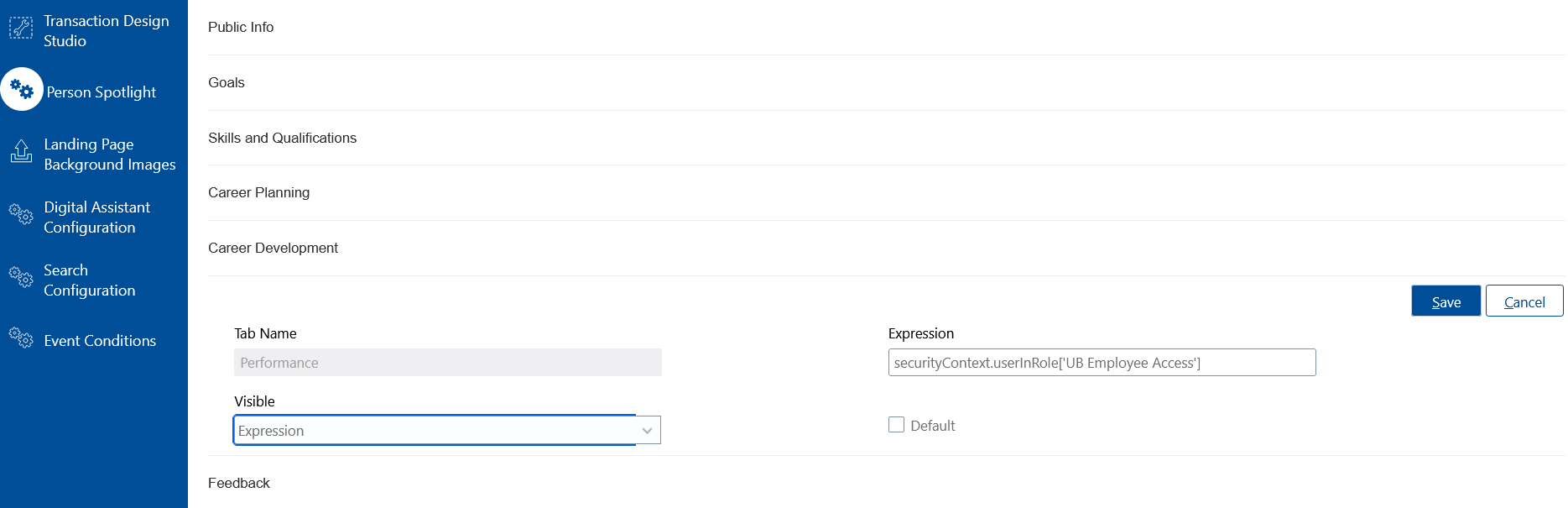Click into the Expression text field
Screen dimensions: 1568x508
[1102, 363]
